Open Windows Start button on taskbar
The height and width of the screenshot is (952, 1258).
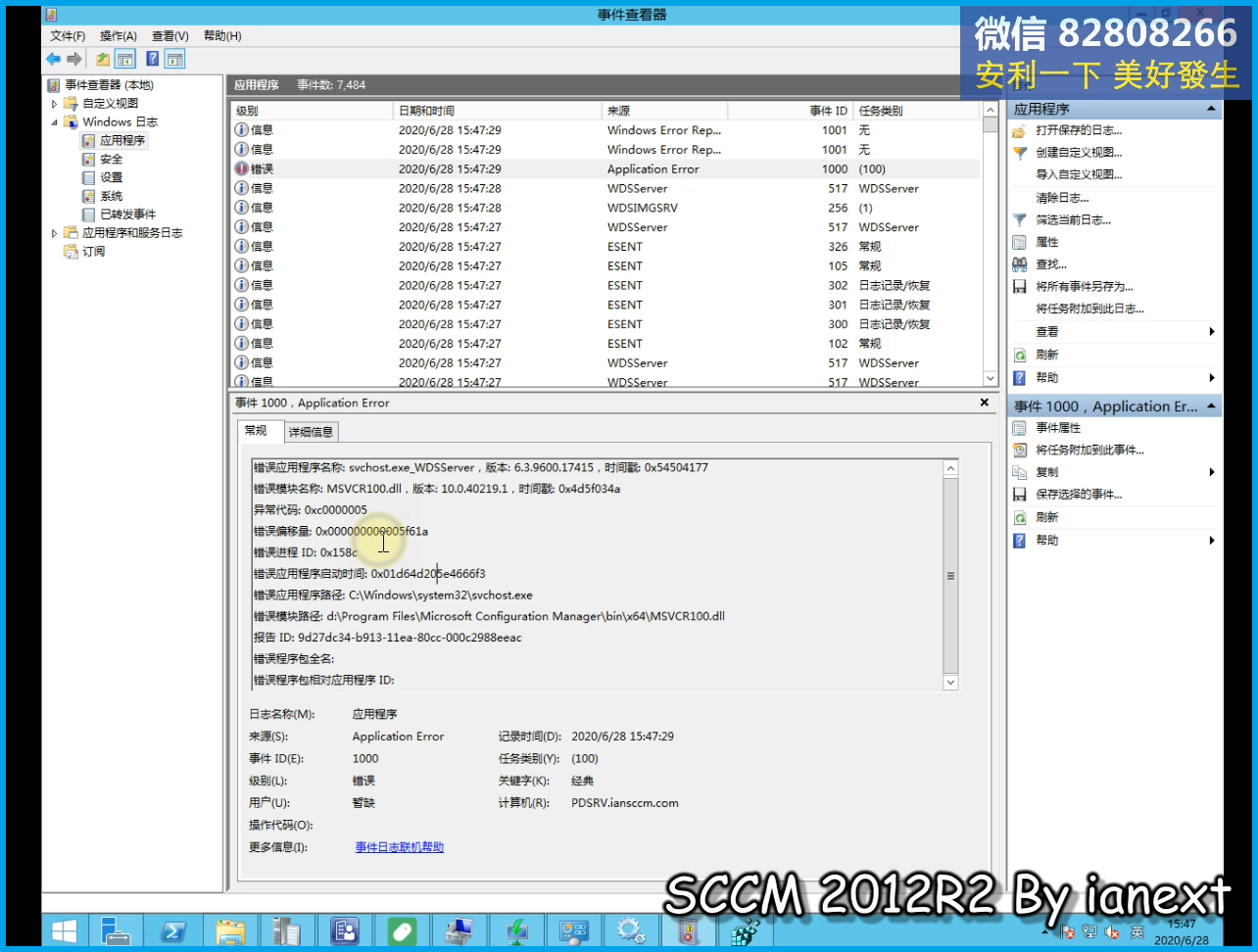click(x=65, y=930)
